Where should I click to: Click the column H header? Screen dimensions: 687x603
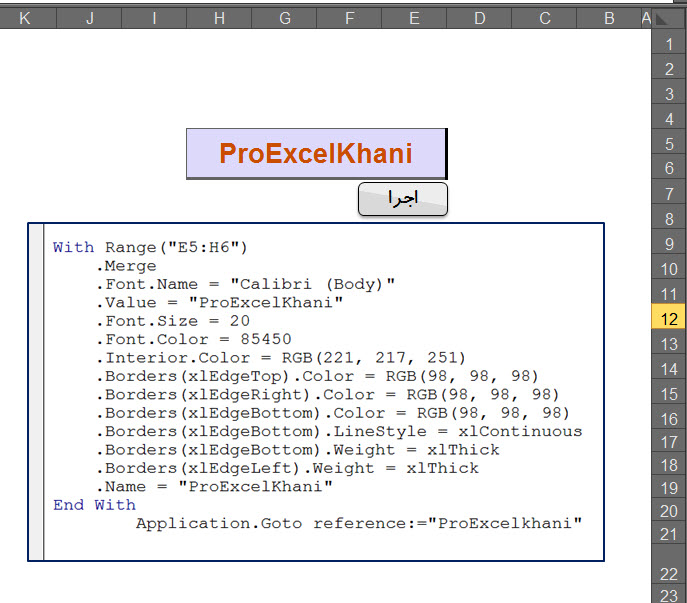coord(219,18)
